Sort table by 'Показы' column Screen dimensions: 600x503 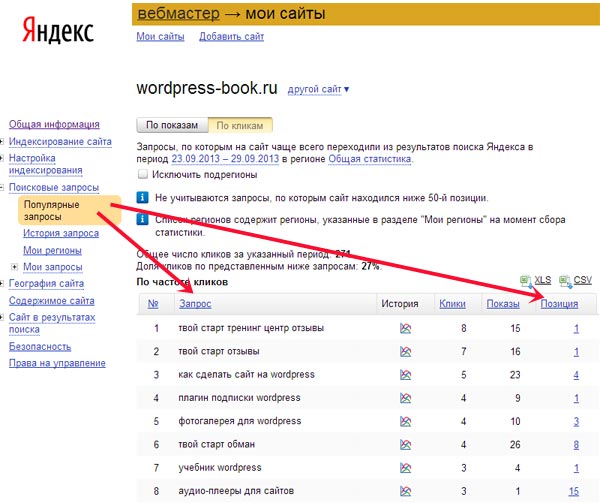coord(503,304)
